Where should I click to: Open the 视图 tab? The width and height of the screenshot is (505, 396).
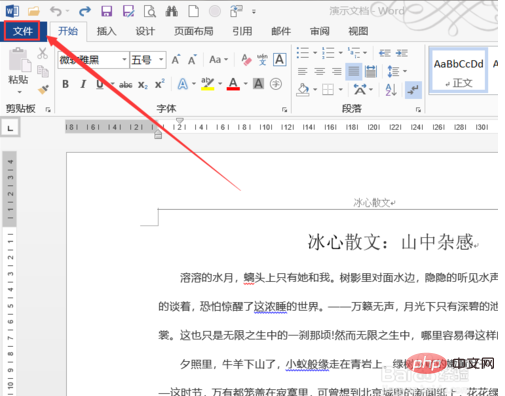click(358, 31)
